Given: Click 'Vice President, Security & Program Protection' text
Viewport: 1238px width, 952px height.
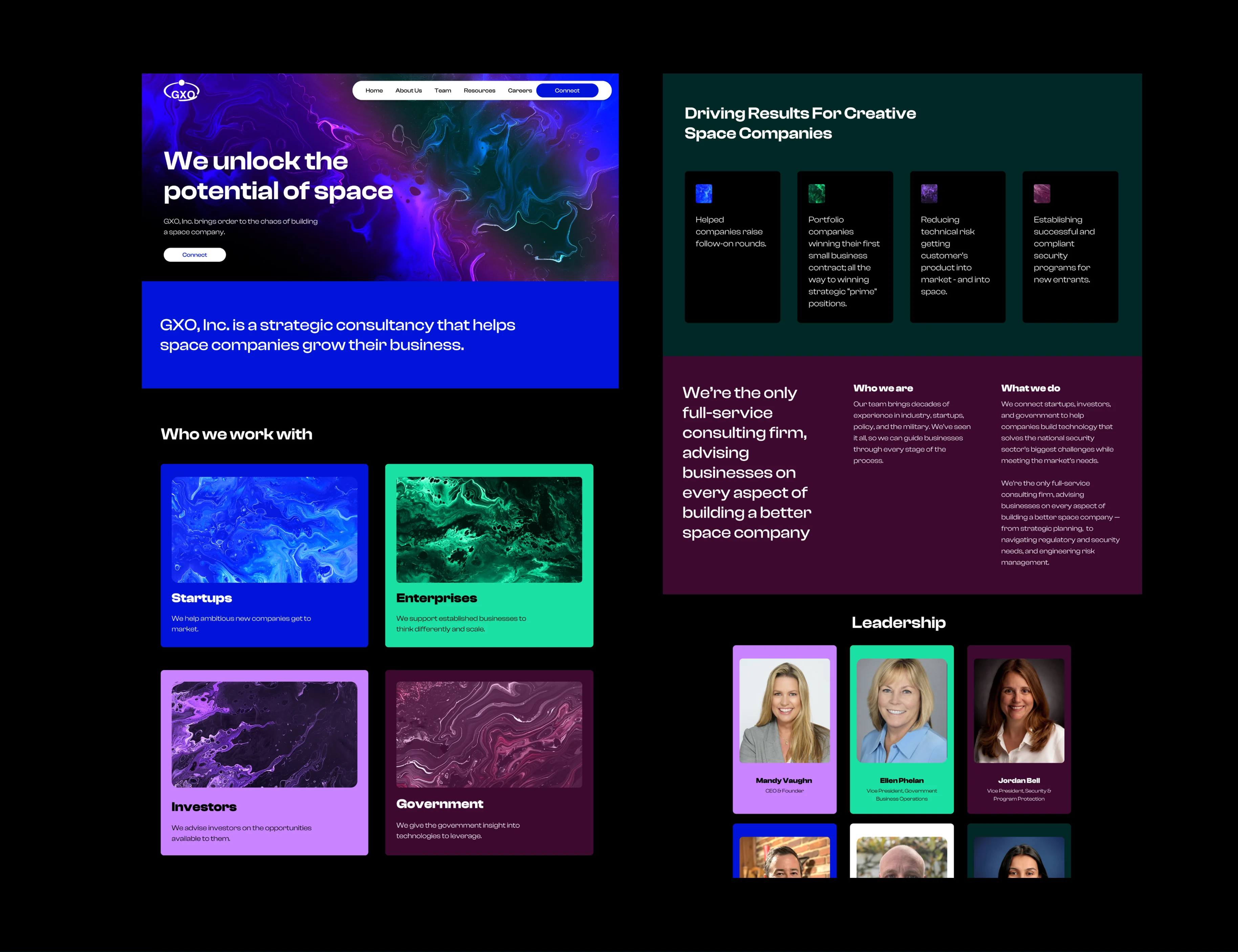Looking at the screenshot, I should coord(1019,795).
